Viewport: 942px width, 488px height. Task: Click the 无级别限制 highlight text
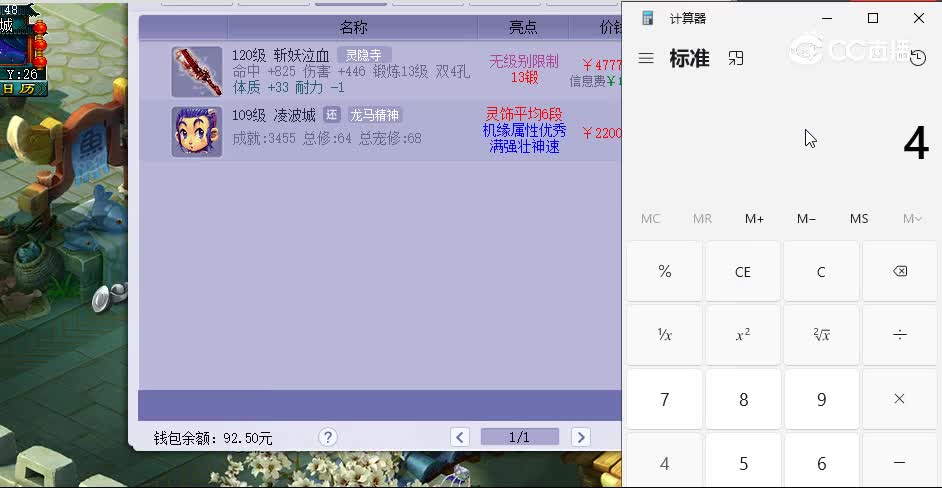coord(524,61)
